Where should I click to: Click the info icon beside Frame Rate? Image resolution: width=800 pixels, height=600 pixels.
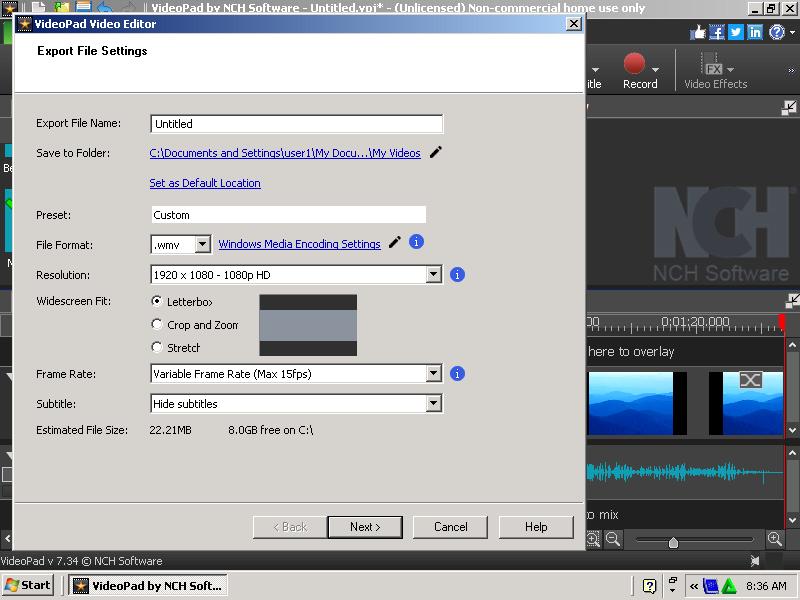click(x=457, y=374)
